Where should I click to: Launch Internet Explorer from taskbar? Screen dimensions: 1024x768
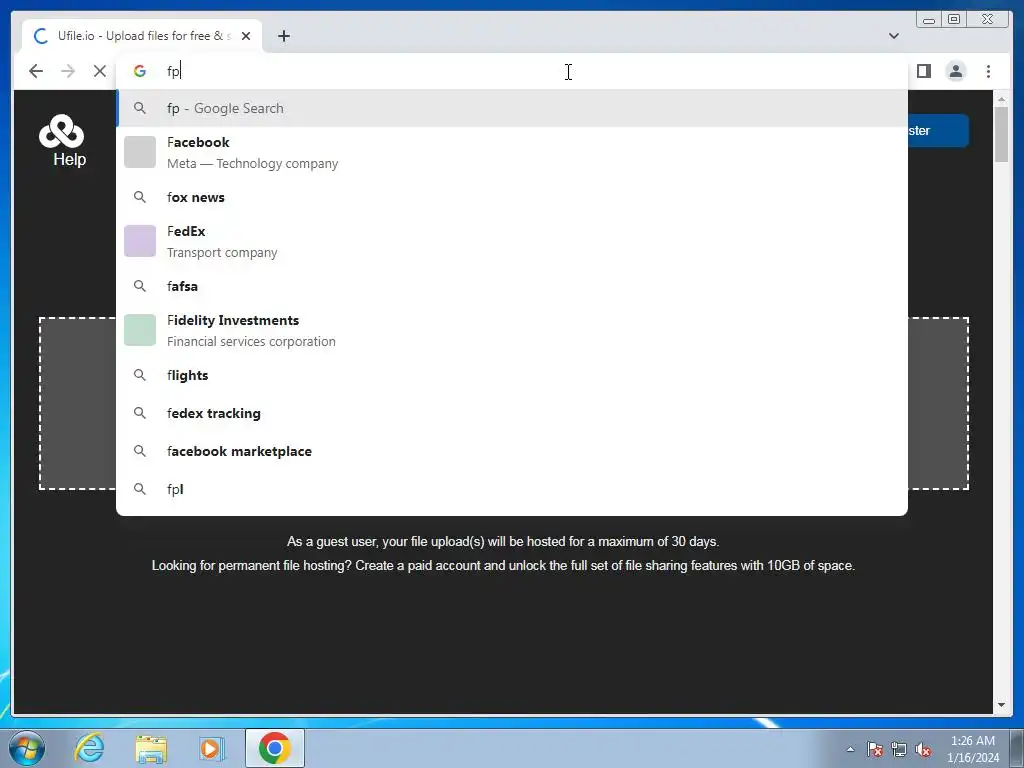point(89,748)
